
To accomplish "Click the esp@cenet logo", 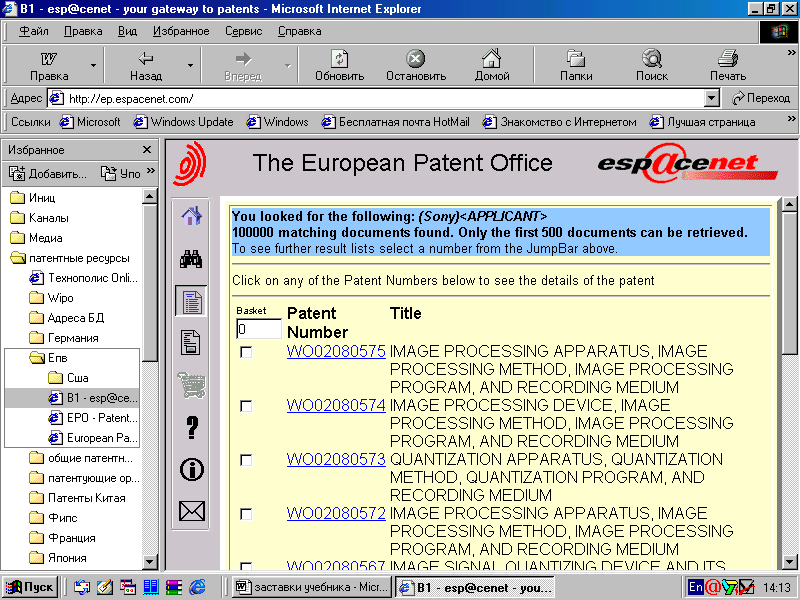I will (x=687, y=163).
